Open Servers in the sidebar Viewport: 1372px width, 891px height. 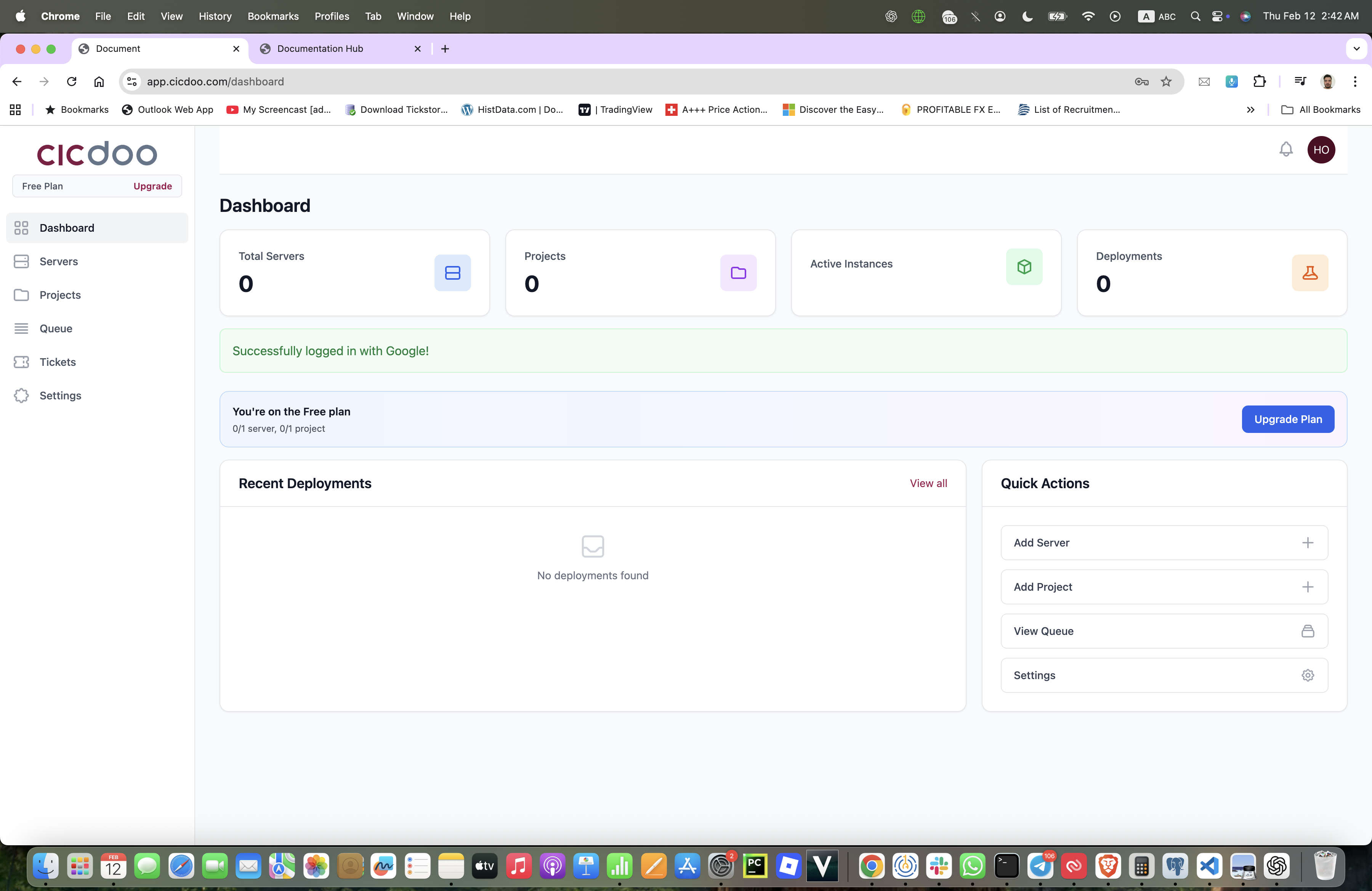(58, 261)
